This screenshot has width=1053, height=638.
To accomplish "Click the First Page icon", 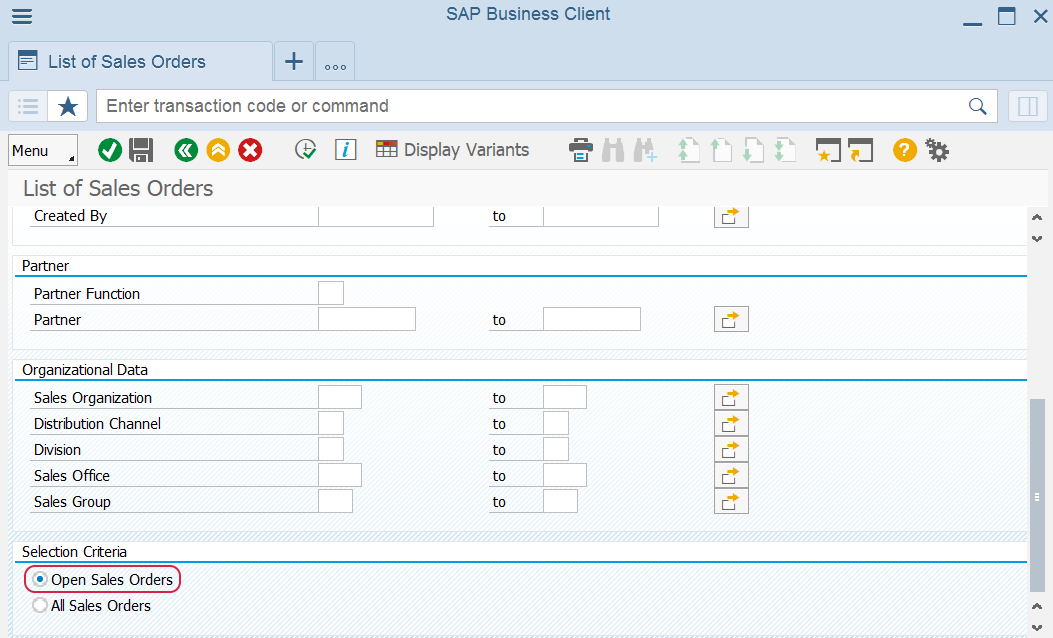I will coord(688,150).
